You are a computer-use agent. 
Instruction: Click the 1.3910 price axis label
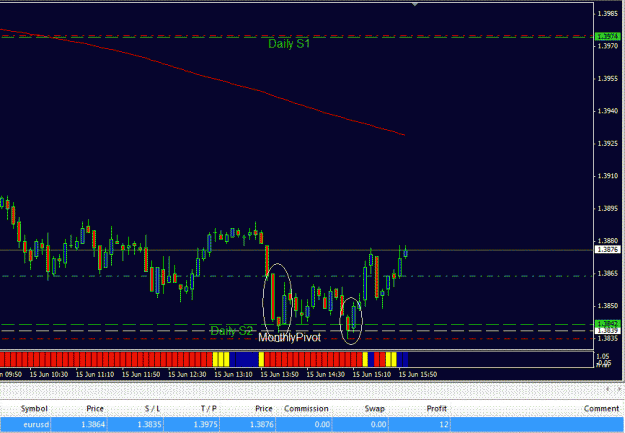(608, 176)
